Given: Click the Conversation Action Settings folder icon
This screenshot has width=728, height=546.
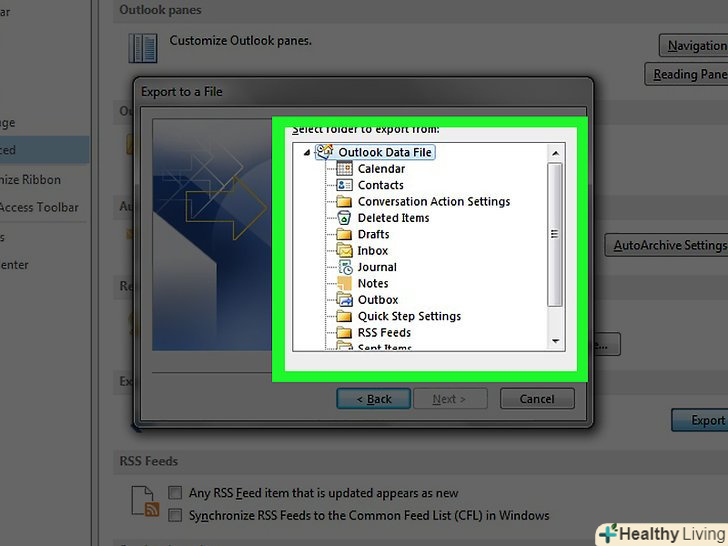Looking at the screenshot, I should 344,202.
